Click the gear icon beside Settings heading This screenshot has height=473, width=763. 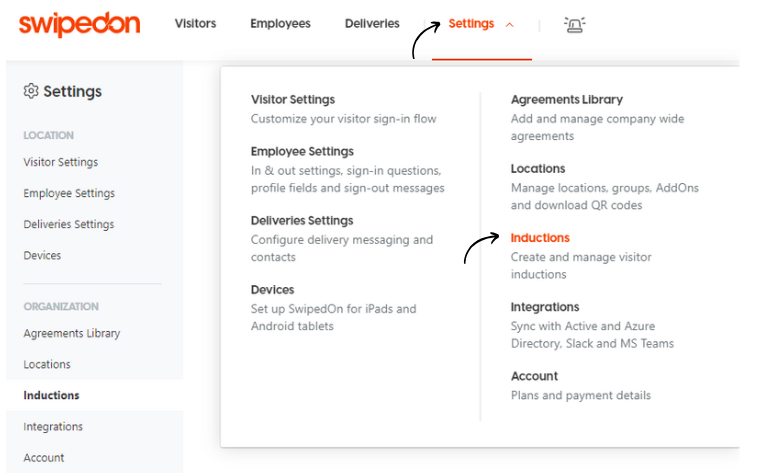[31, 91]
